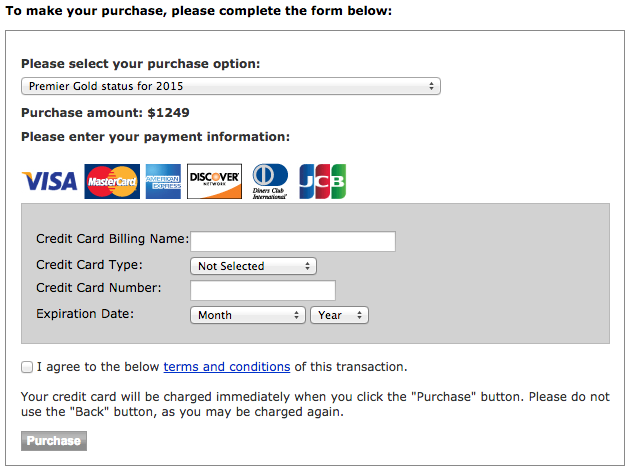This screenshot has width=634, height=472.
Task: Click the "Credit Card Type" label
Action: (89, 265)
